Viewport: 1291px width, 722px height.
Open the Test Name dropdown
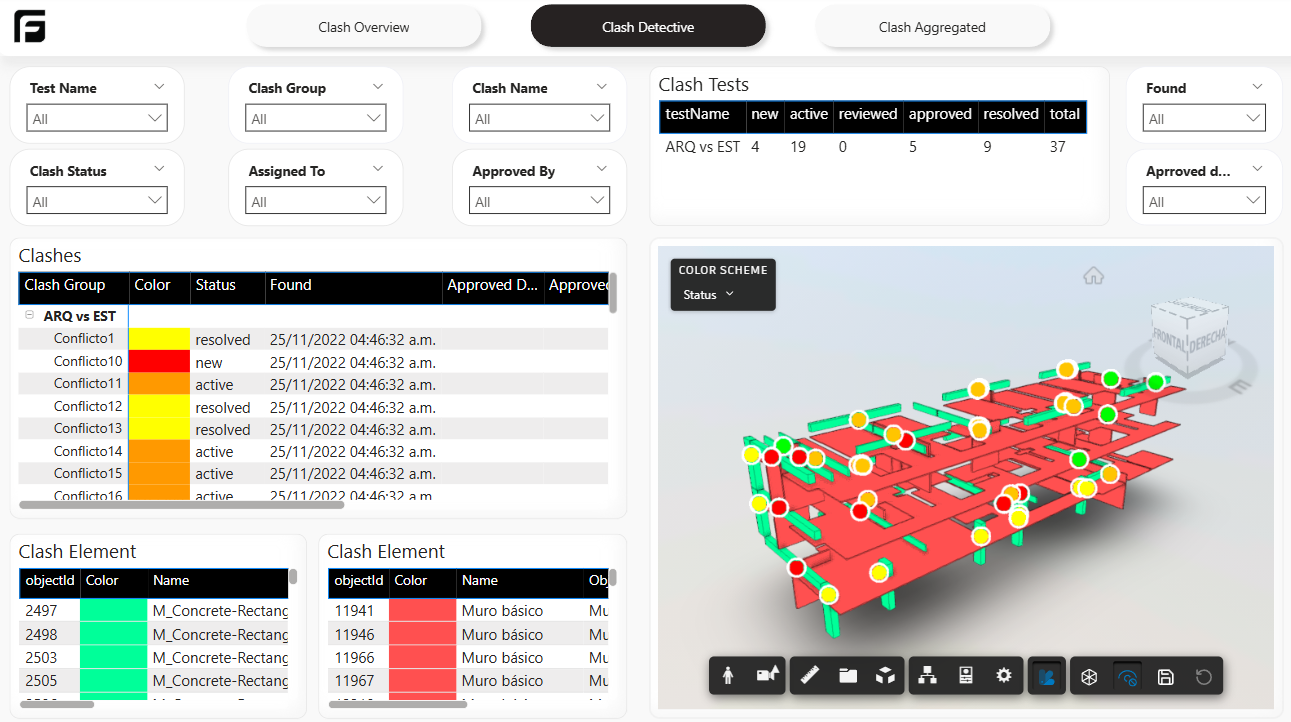(x=97, y=119)
